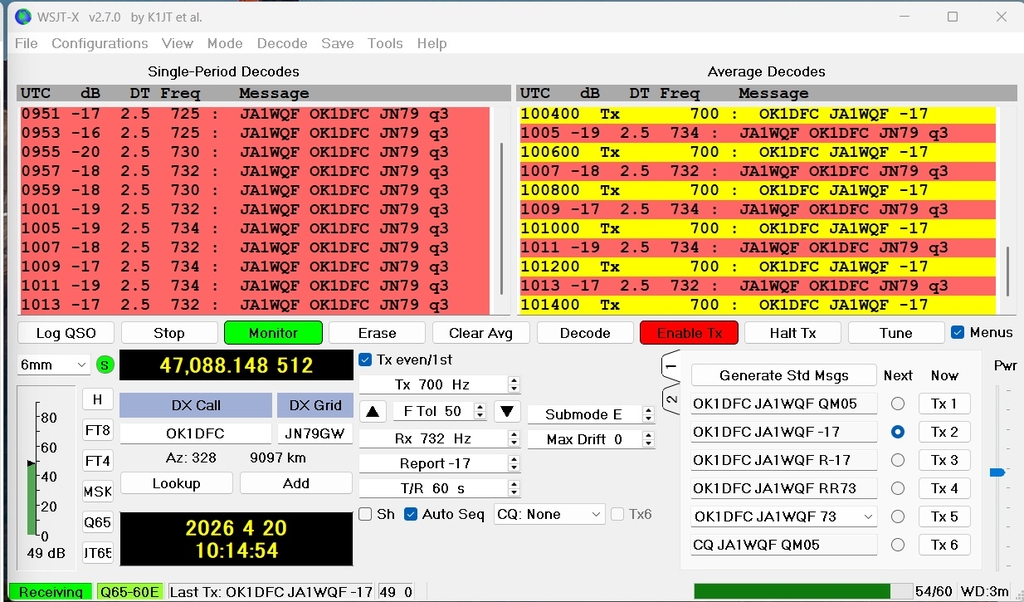Click the Tune button
Viewport: 1024px width, 602px height.
point(896,332)
